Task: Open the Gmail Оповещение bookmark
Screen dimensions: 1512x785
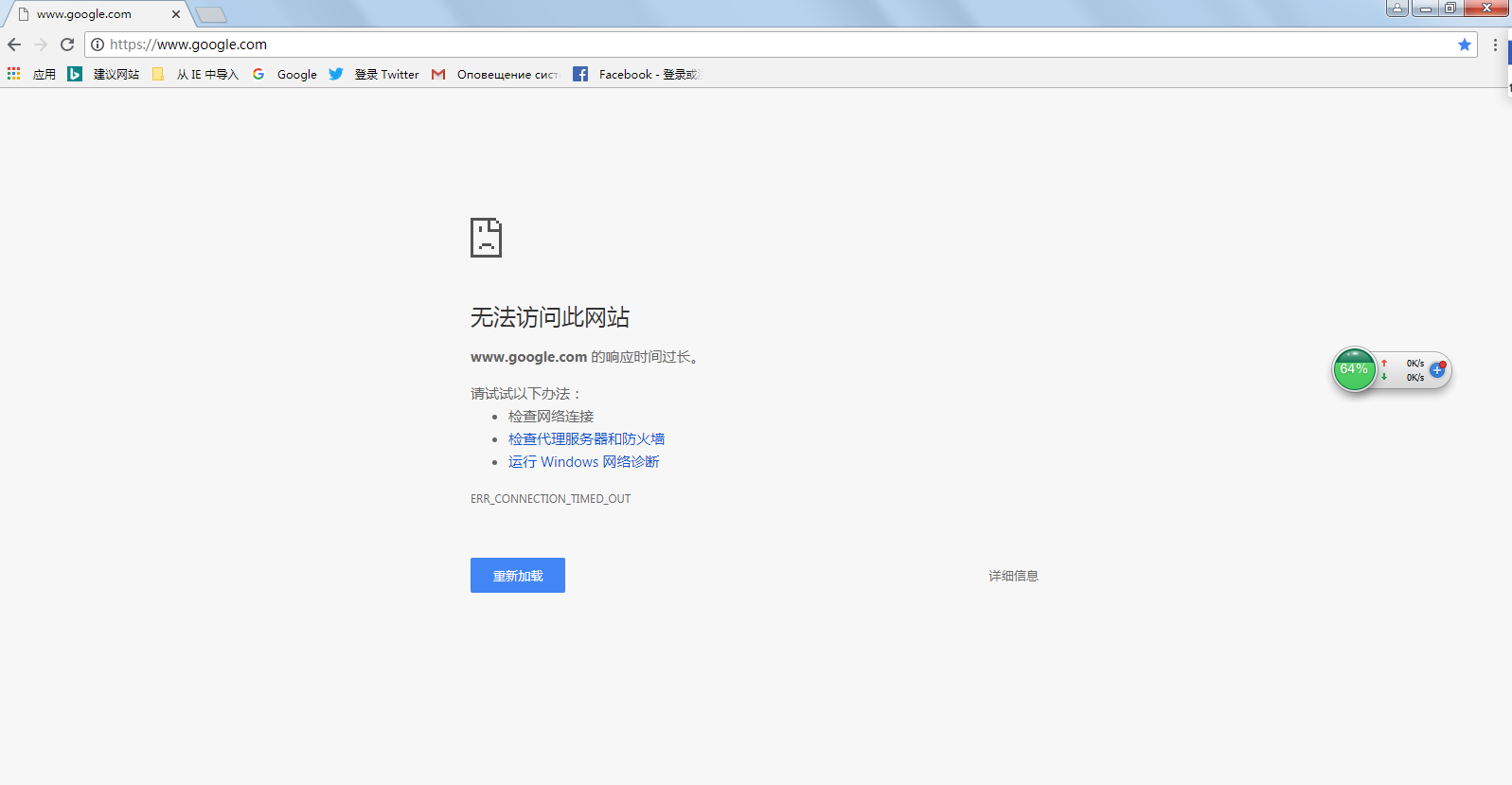Action: (495, 74)
